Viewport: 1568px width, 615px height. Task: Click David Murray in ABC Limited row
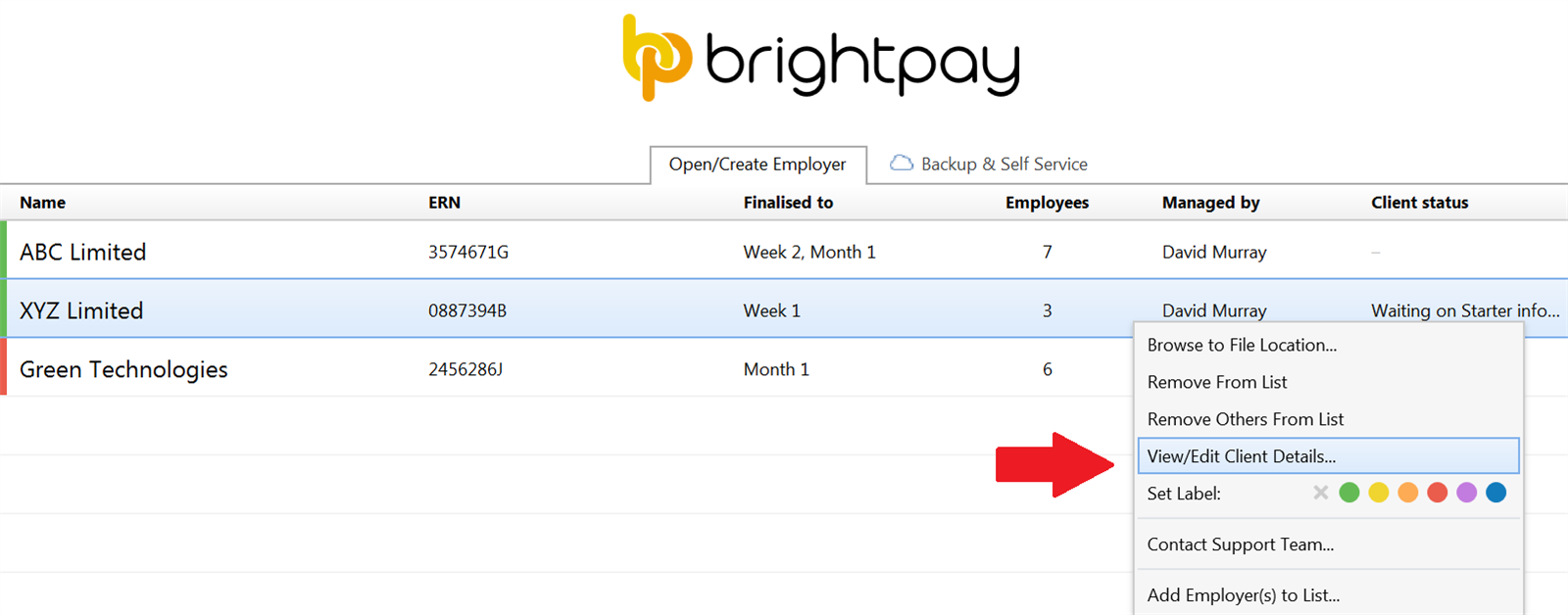pyautogui.click(x=1214, y=252)
